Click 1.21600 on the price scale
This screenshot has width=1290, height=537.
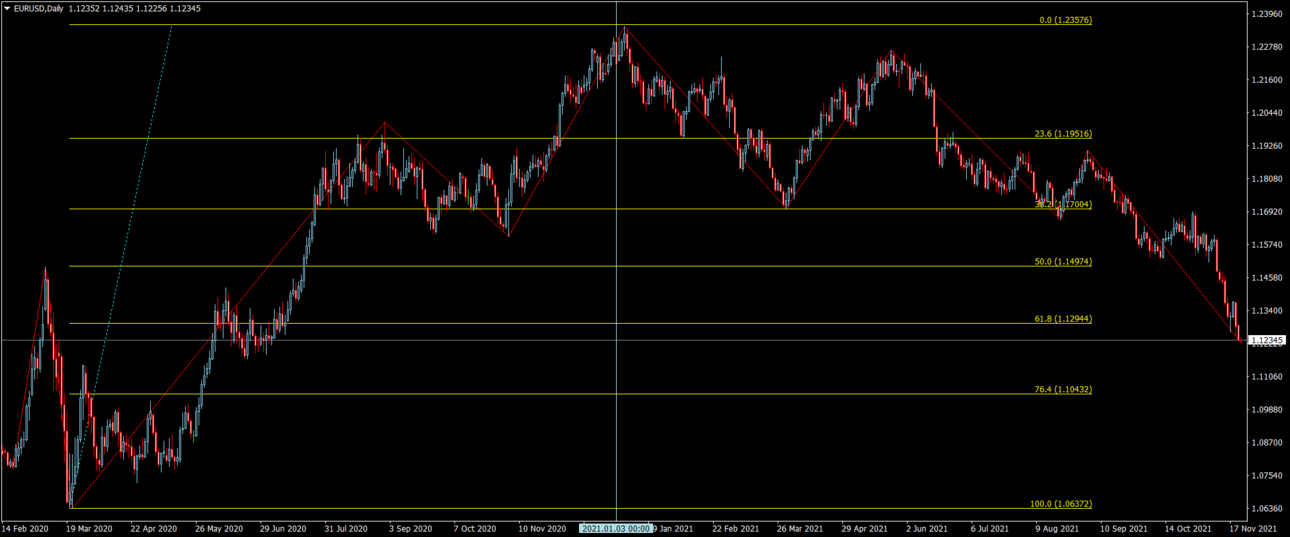[x=1266, y=80]
